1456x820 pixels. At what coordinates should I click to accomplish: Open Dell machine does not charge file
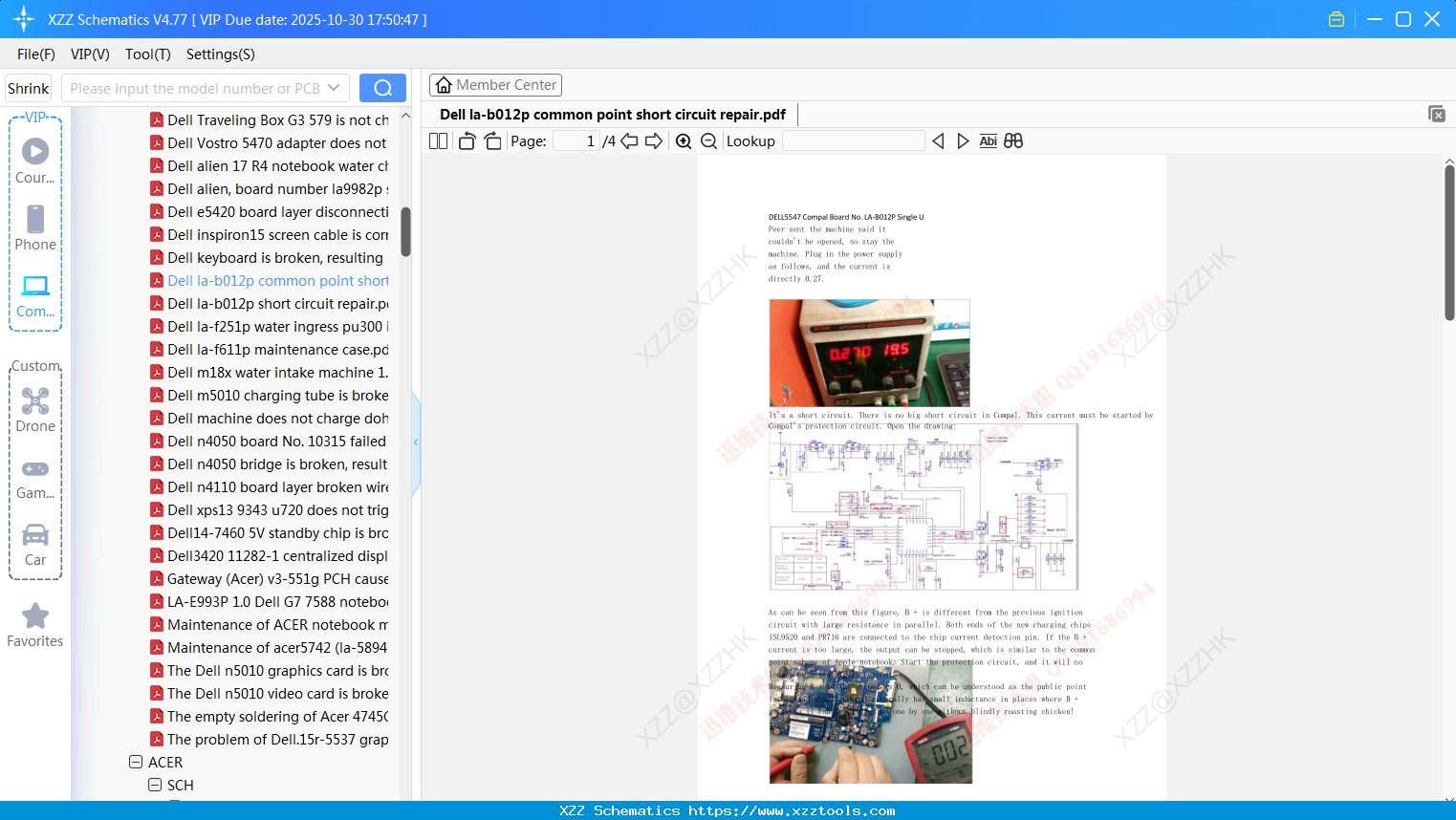coord(277,419)
